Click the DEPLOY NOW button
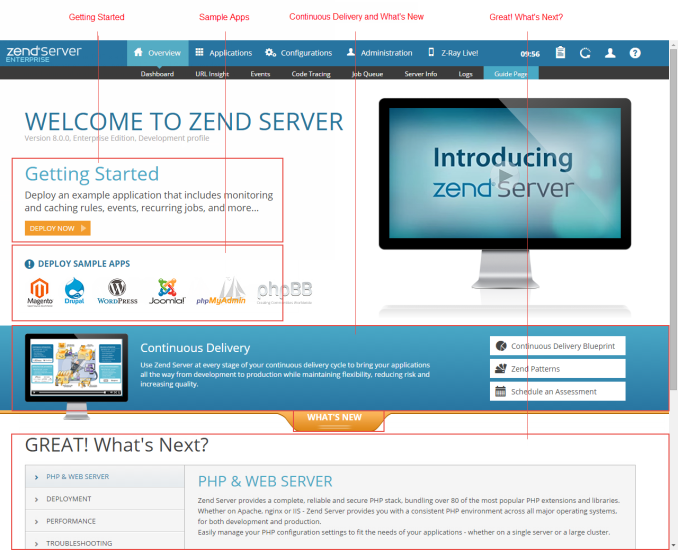 click(58, 228)
